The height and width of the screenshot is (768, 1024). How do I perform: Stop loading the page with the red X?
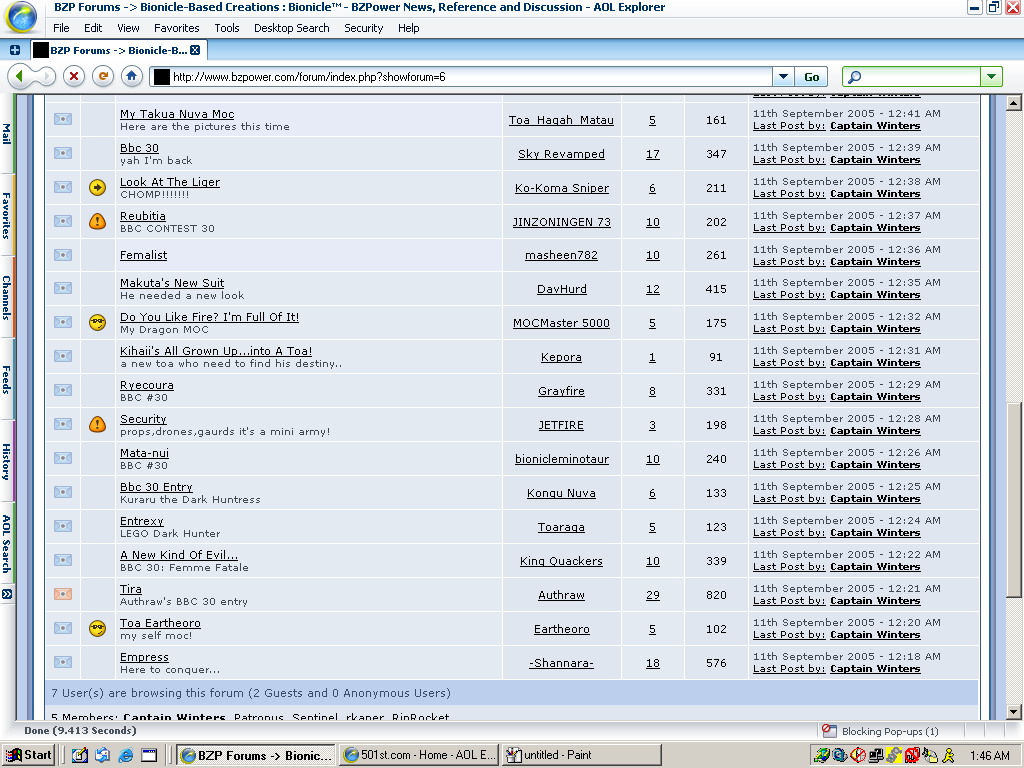click(x=73, y=76)
